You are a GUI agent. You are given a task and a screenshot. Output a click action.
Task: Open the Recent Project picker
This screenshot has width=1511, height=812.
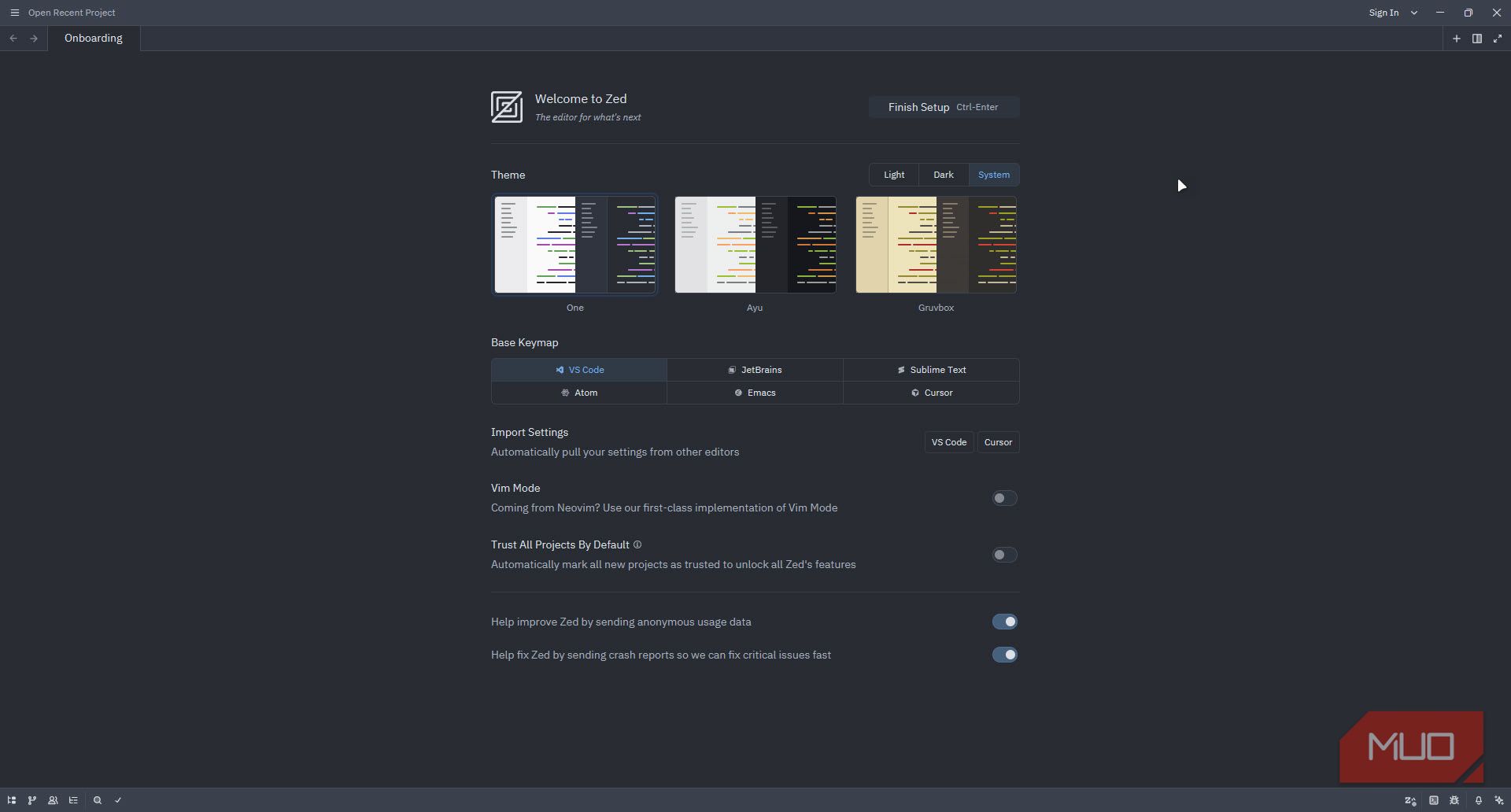click(x=72, y=13)
